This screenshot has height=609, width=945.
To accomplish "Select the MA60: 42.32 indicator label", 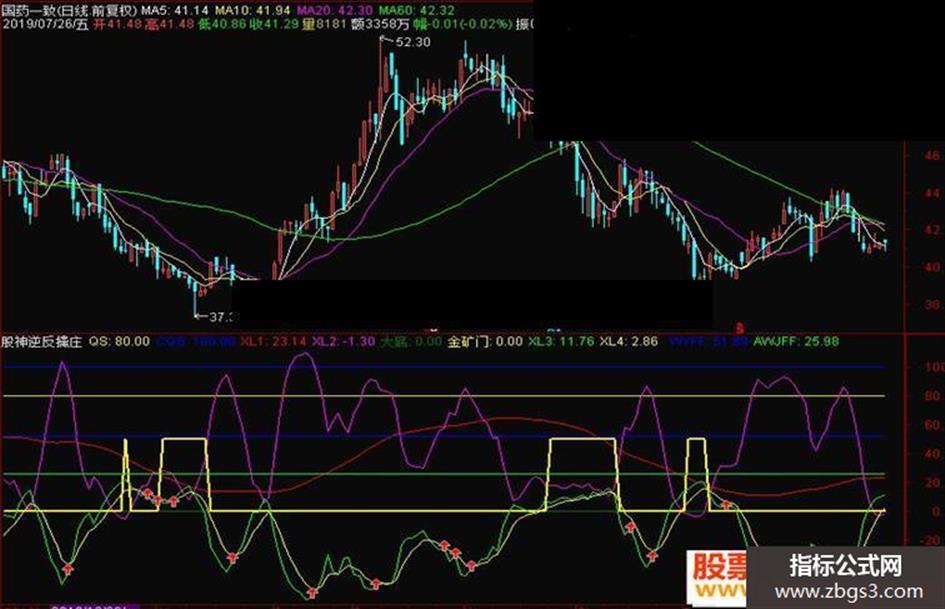I will coord(416,10).
